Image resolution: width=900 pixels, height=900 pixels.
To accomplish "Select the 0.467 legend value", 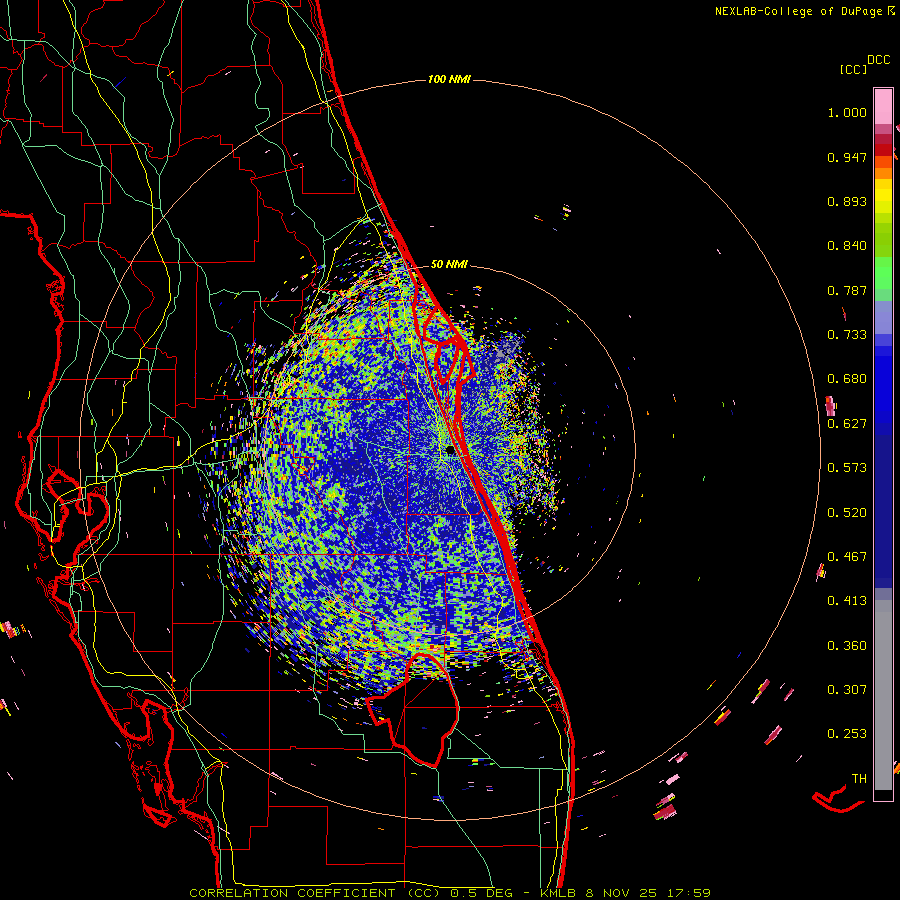I will coord(847,557).
